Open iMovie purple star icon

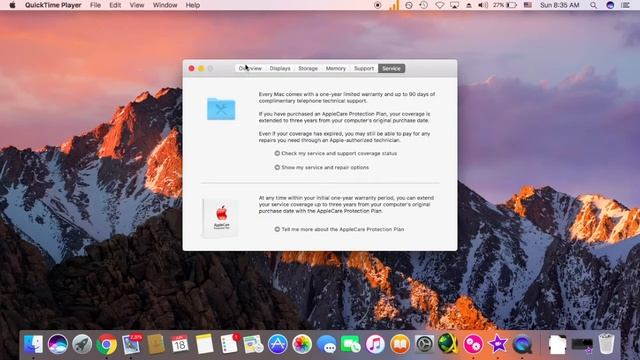pyautogui.click(x=498, y=344)
